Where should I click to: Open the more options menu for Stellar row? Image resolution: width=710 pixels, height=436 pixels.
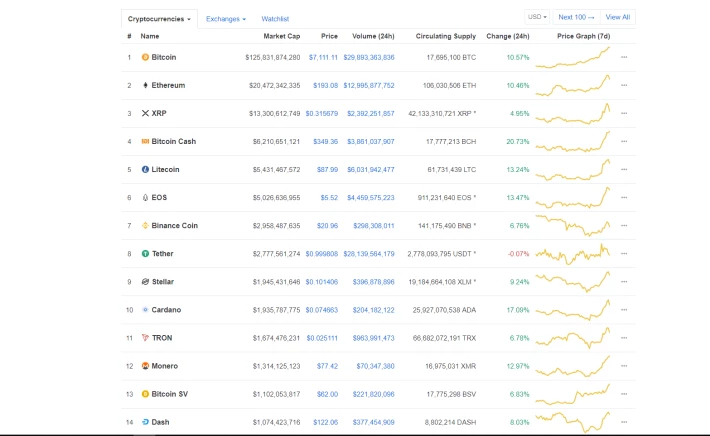click(624, 282)
